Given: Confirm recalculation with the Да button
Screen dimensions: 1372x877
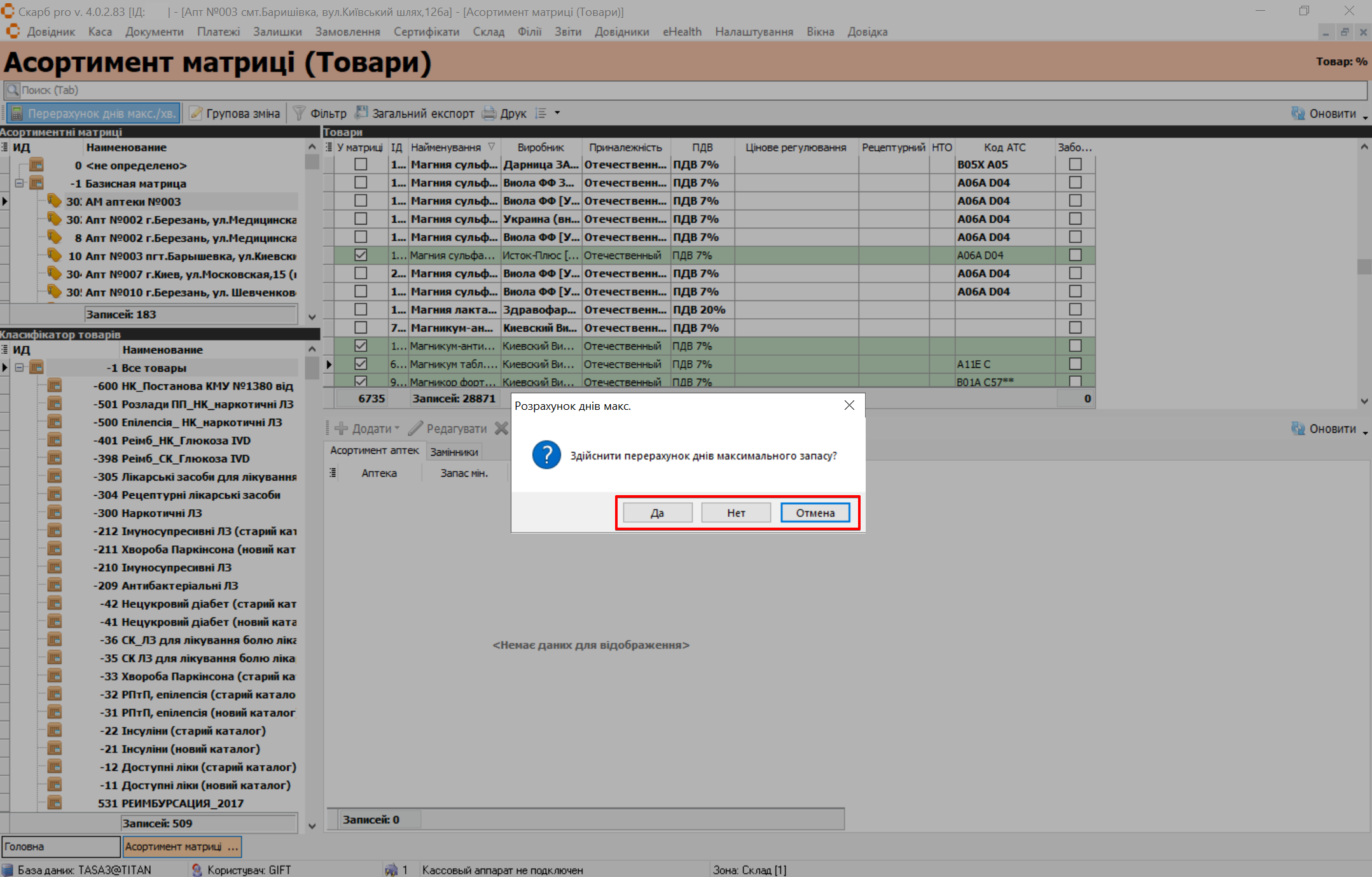Looking at the screenshot, I should (657, 513).
